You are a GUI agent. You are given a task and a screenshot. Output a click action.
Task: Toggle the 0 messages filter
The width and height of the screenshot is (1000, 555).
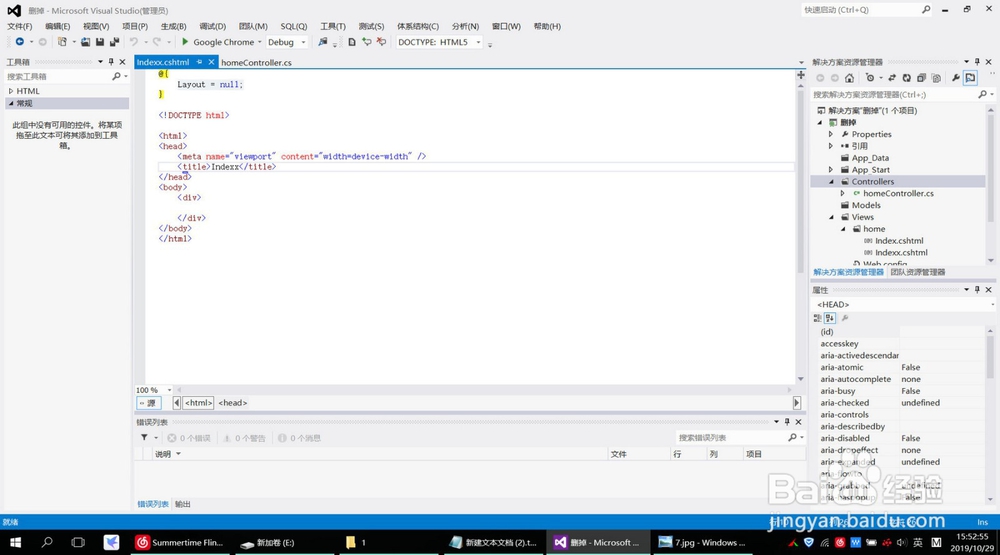pos(300,438)
